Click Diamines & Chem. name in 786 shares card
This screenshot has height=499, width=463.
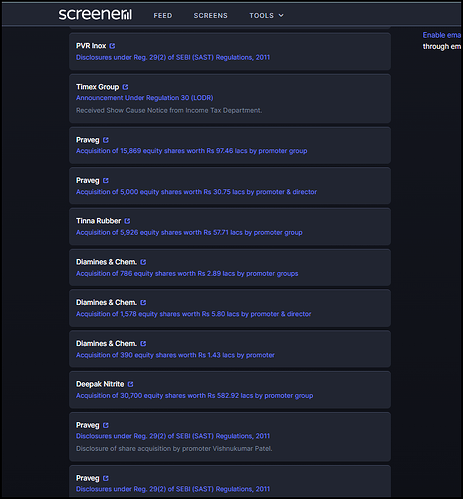pyautogui.click(x=106, y=262)
